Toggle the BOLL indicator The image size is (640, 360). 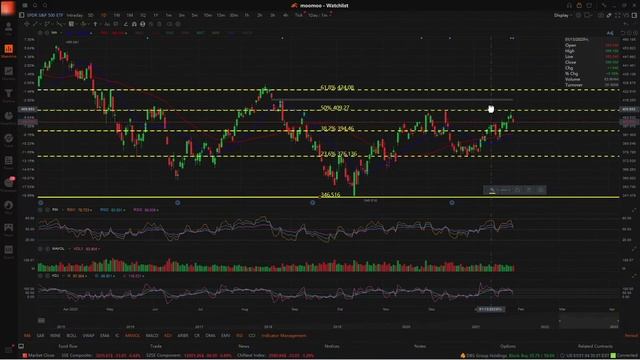coord(71,336)
